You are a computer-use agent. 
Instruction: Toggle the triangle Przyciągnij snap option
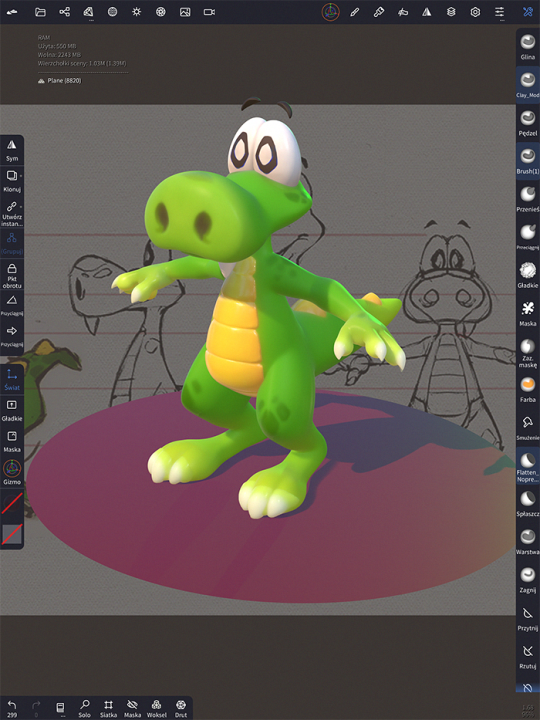(12, 305)
